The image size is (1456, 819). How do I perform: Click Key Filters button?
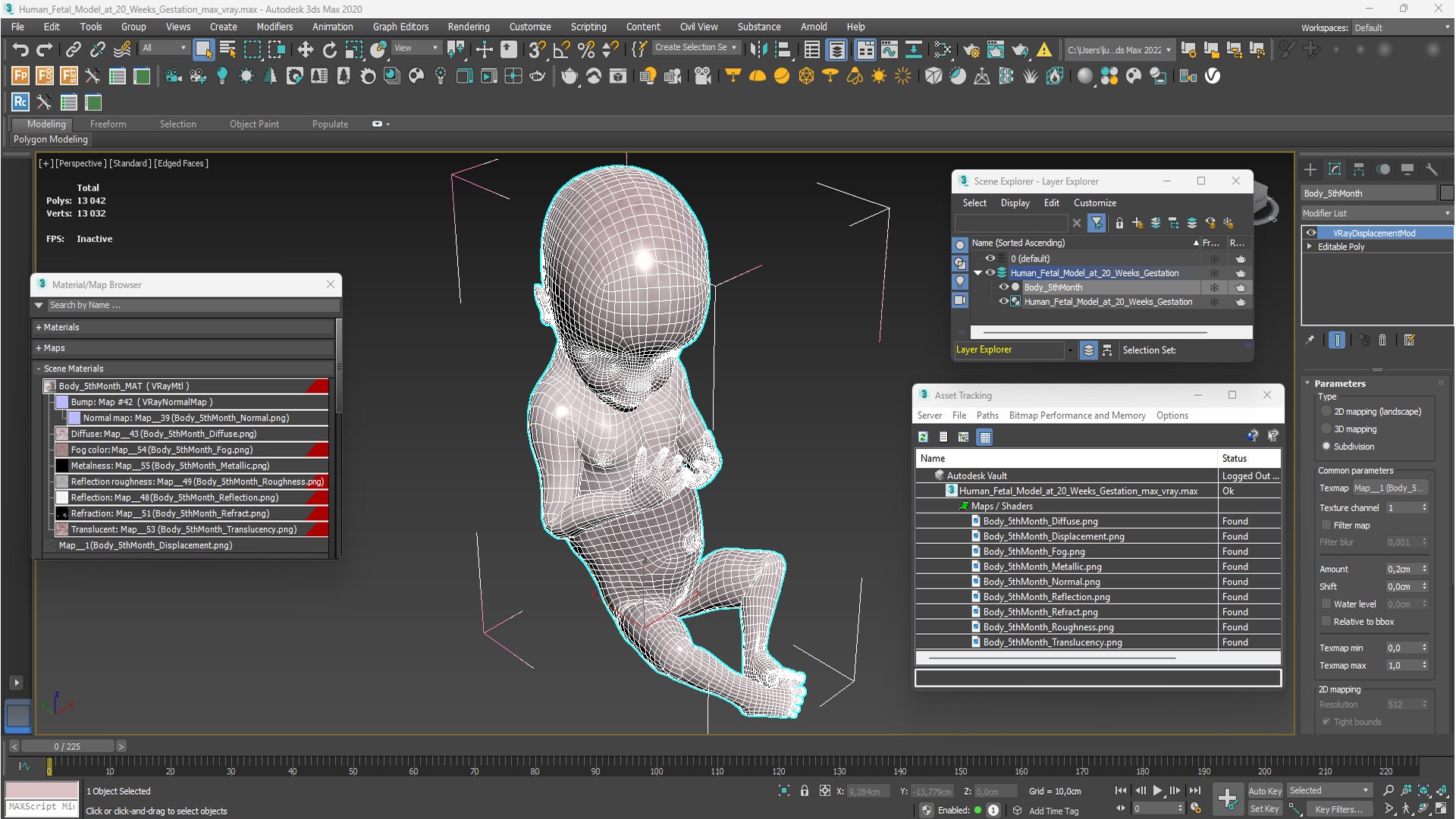(x=1339, y=809)
